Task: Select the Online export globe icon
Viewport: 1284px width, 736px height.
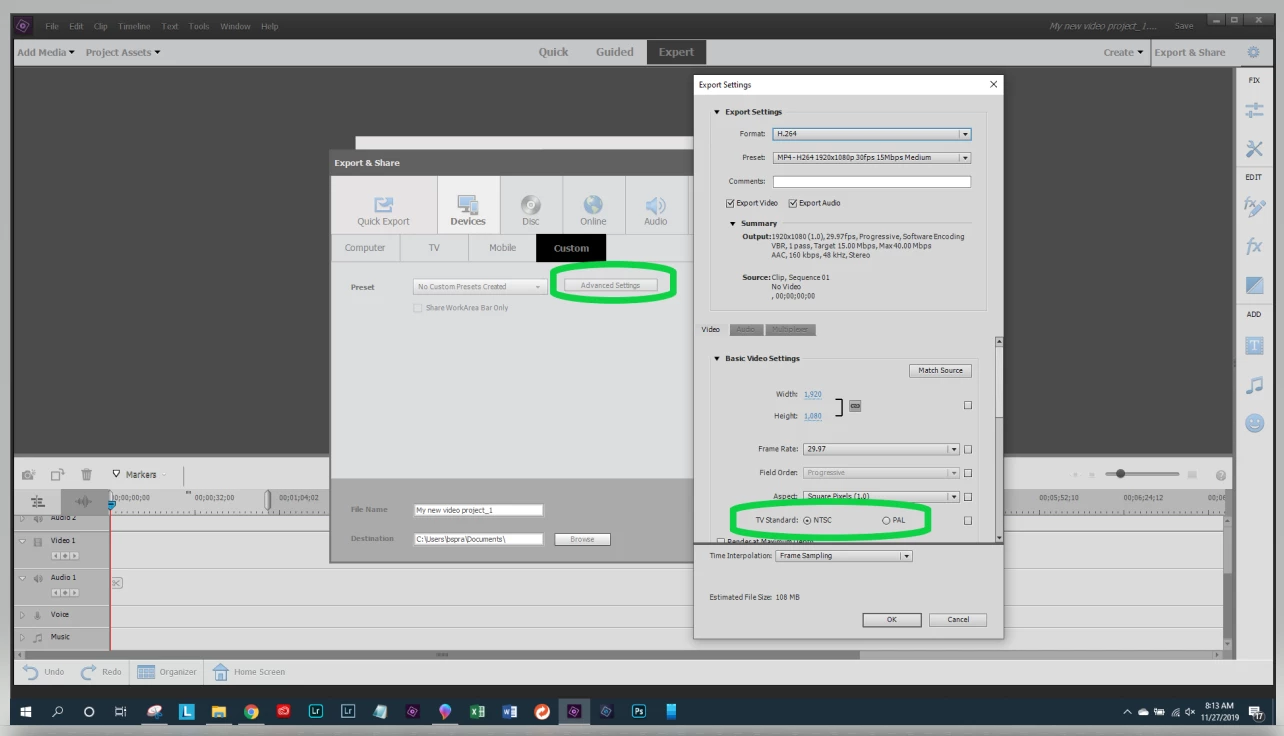Action: point(593,205)
